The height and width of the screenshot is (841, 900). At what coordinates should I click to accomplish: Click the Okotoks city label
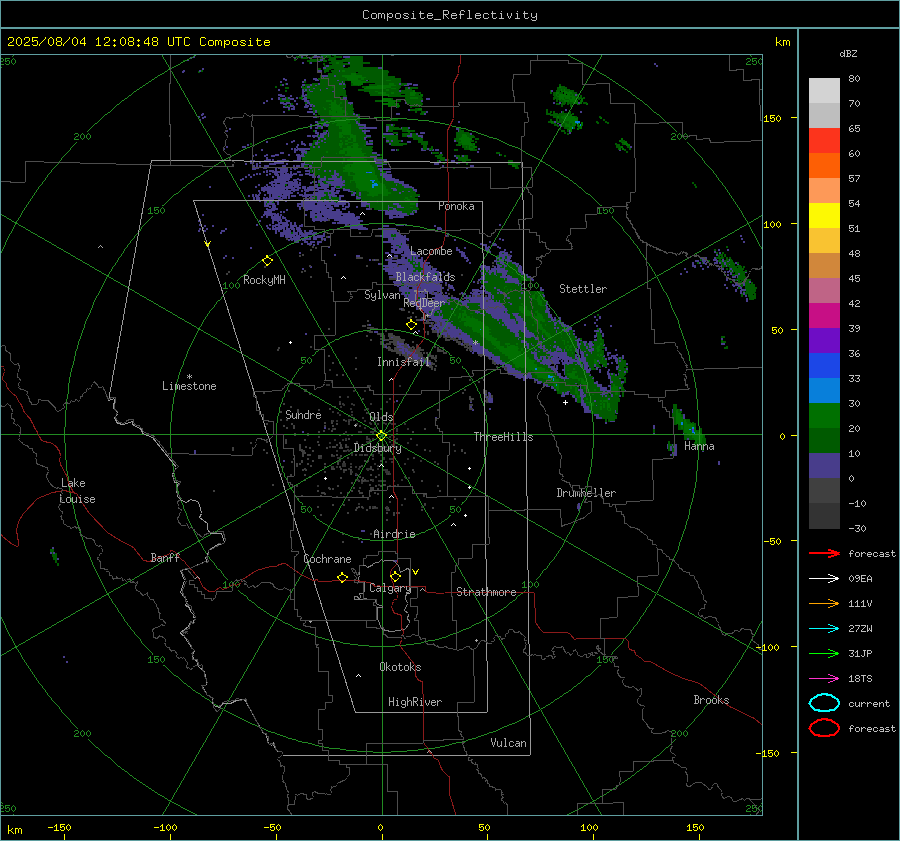[400, 667]
